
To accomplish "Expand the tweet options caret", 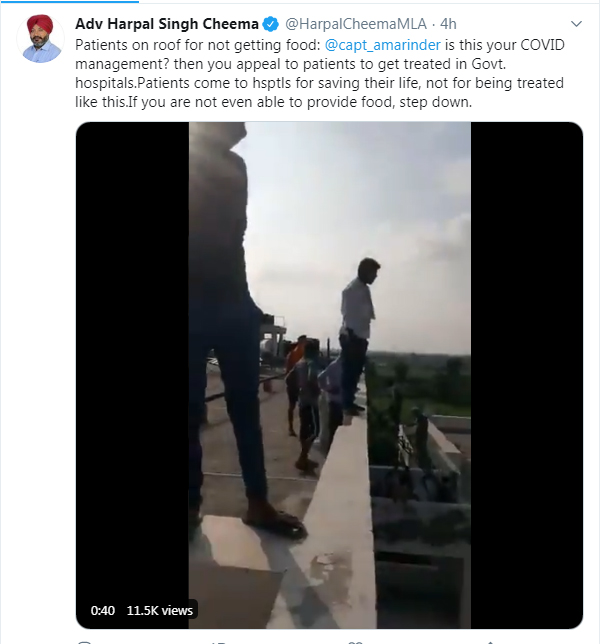I will 575,23.
